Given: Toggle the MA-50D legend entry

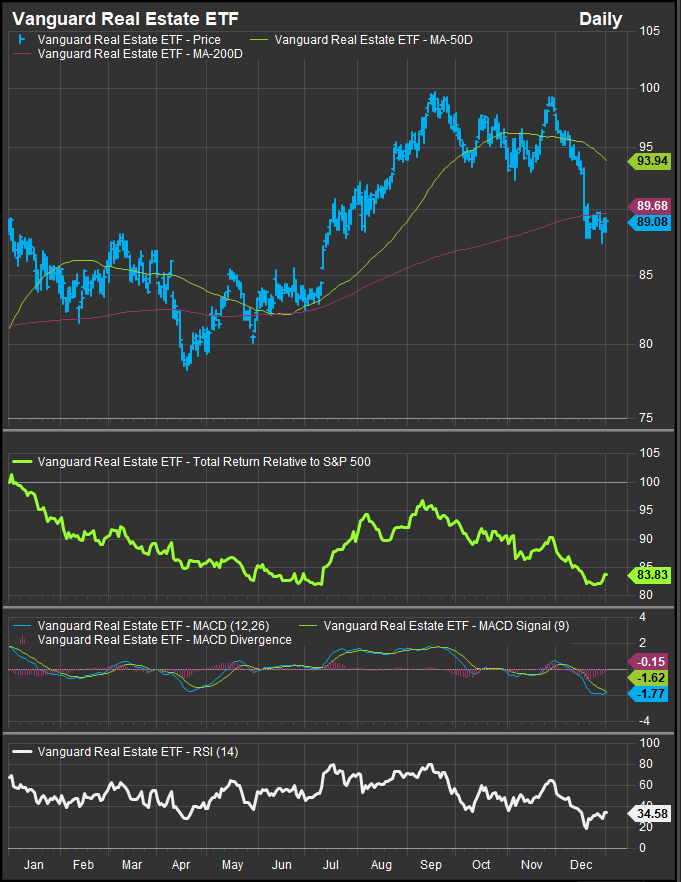Looking at the screenshot, I should pyautogui.click(x=360, y=40).
